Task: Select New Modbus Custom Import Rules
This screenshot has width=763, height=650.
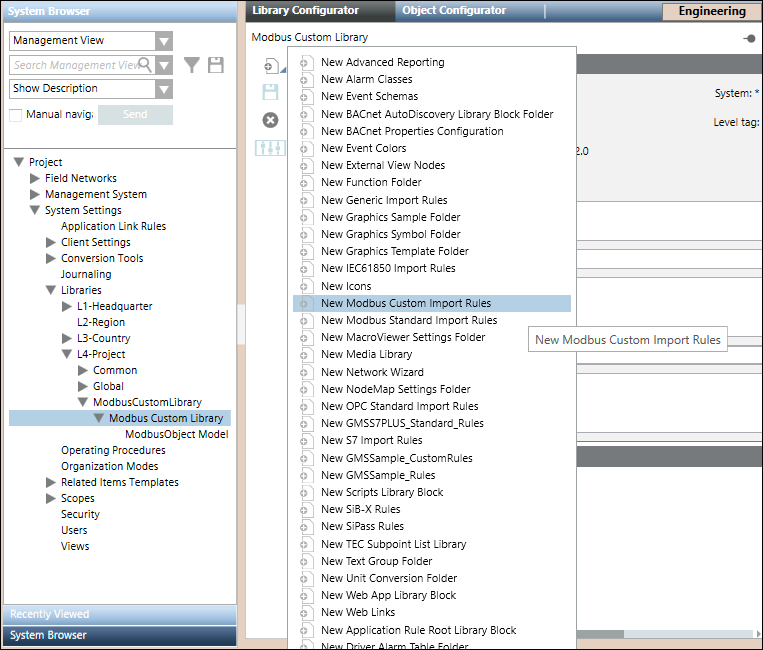Action: (405, 303)
